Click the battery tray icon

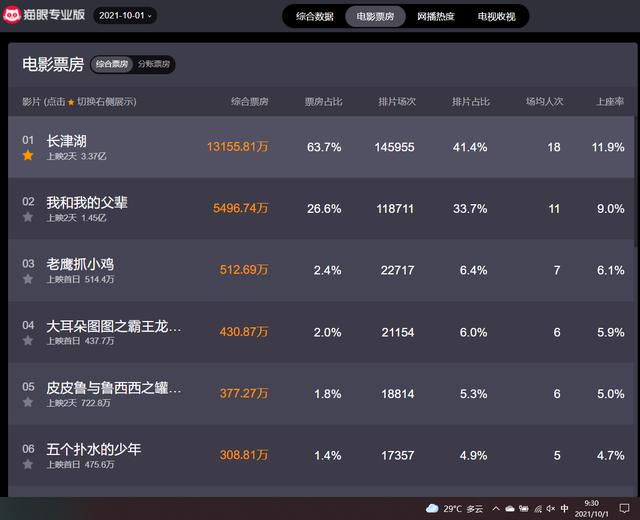coord(524,509)
